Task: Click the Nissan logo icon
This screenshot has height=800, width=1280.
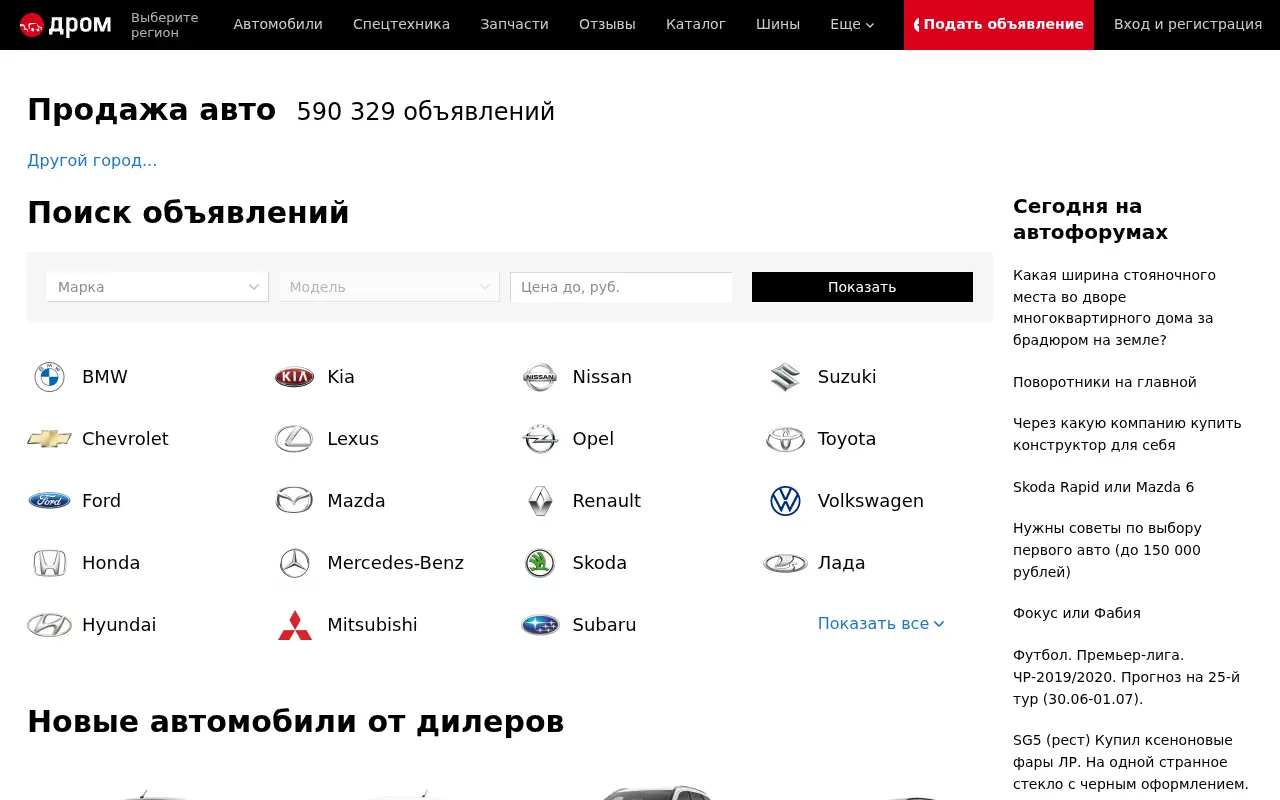Action: click(x=540, y=377)
